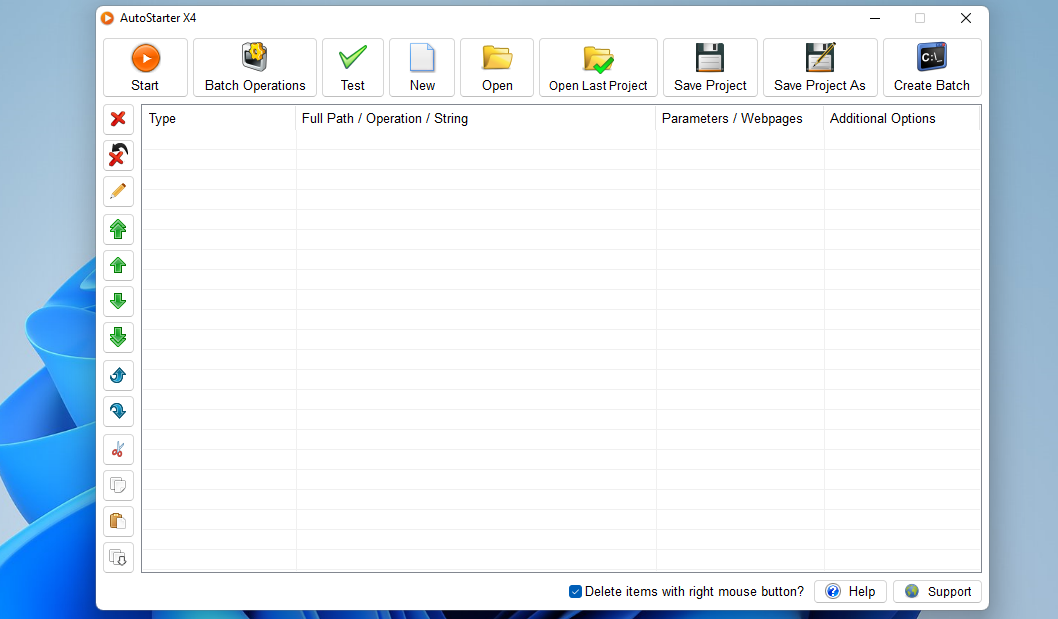Remove all list entries
Image resolution: width=1058 pixels, height=619 pixels.
[x=118, y=155]
